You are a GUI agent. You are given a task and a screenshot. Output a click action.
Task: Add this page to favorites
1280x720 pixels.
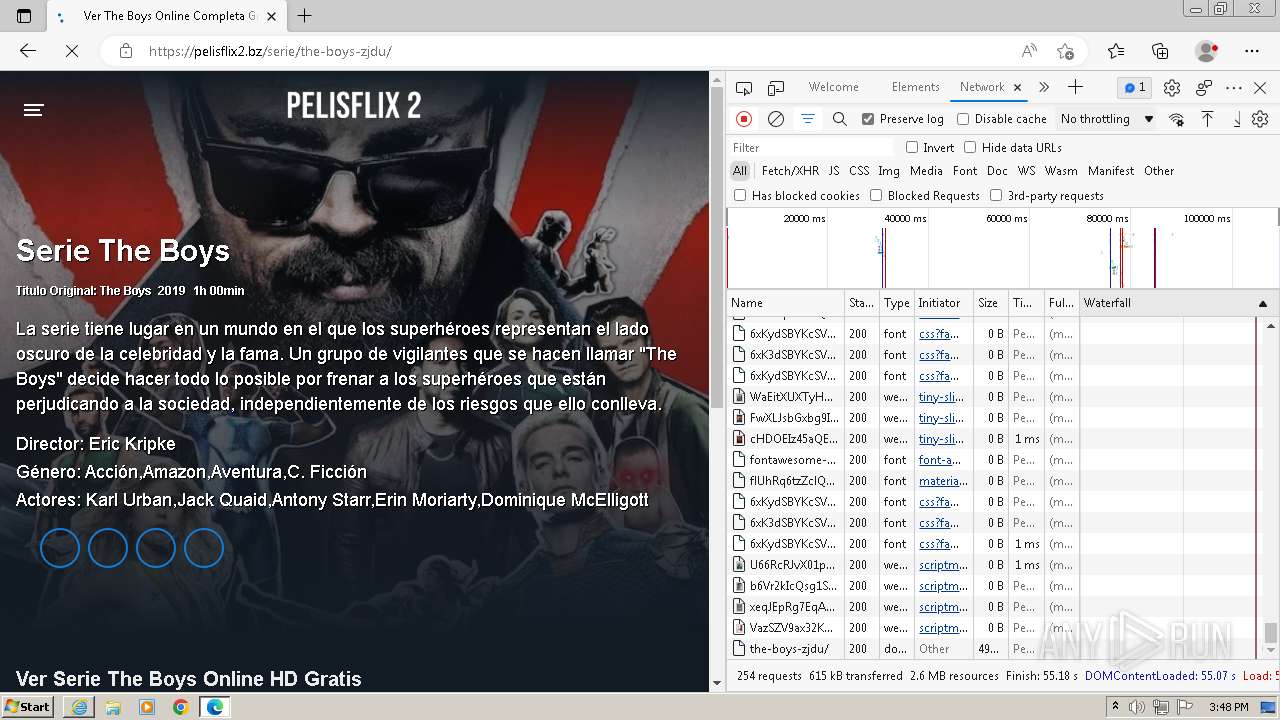click(x=1065, y=51)
